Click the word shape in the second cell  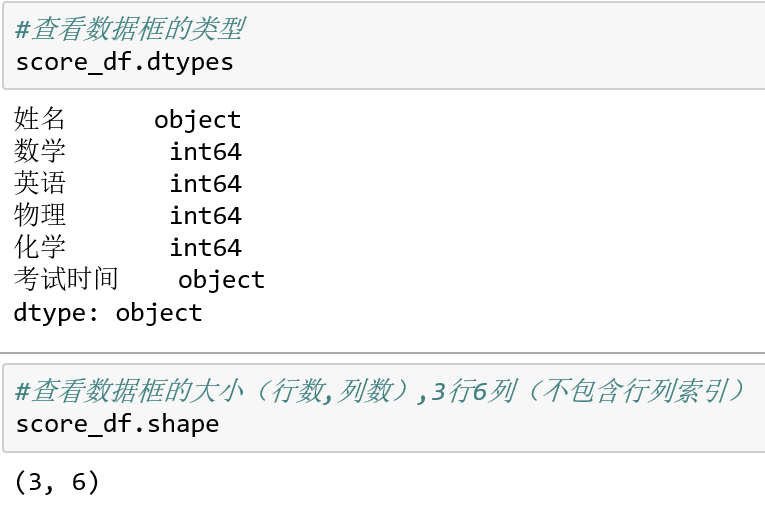click(183, 424)
